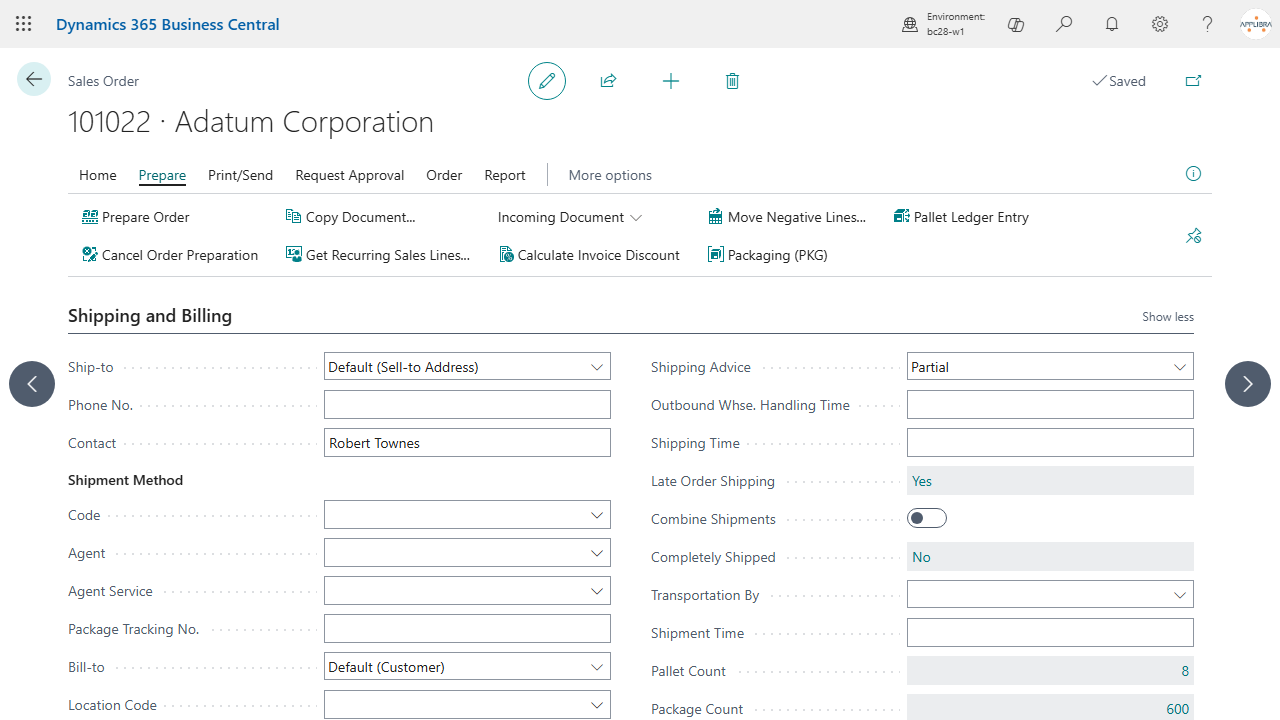The height and width of the screenshot is (720, 1280).
Task: Expand the Agent dropdown
Action: point(597,553)
